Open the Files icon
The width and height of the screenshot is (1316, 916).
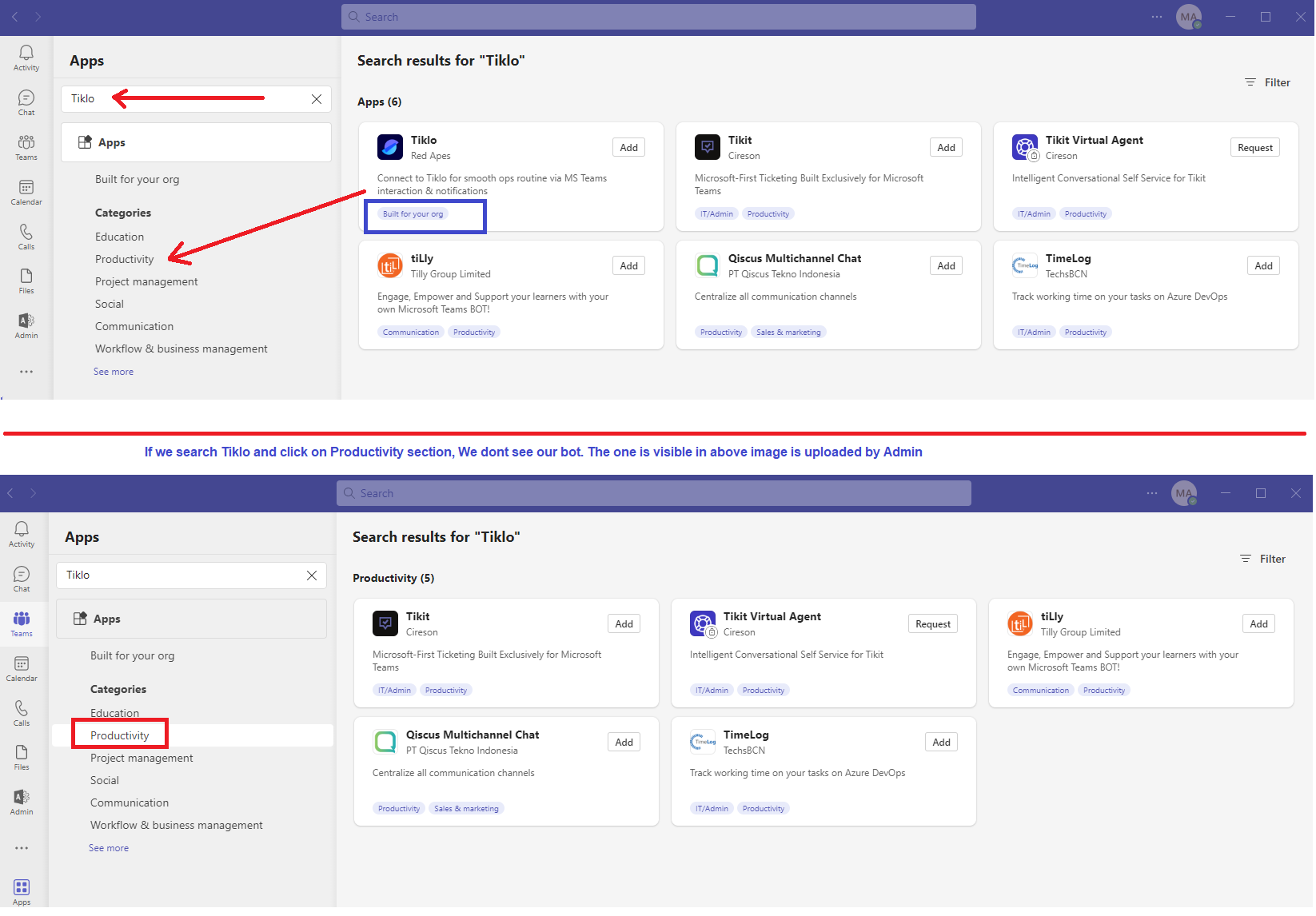point(26,280)
